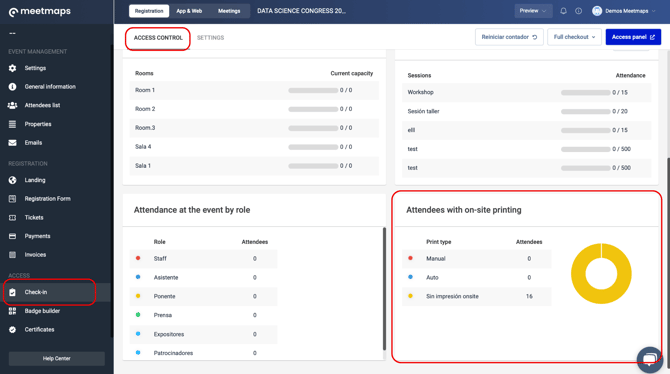The height and width of the screenshot is (374, 670).
Task: Expand the Demos Meetmaps account menu
Action: [624, 11]
